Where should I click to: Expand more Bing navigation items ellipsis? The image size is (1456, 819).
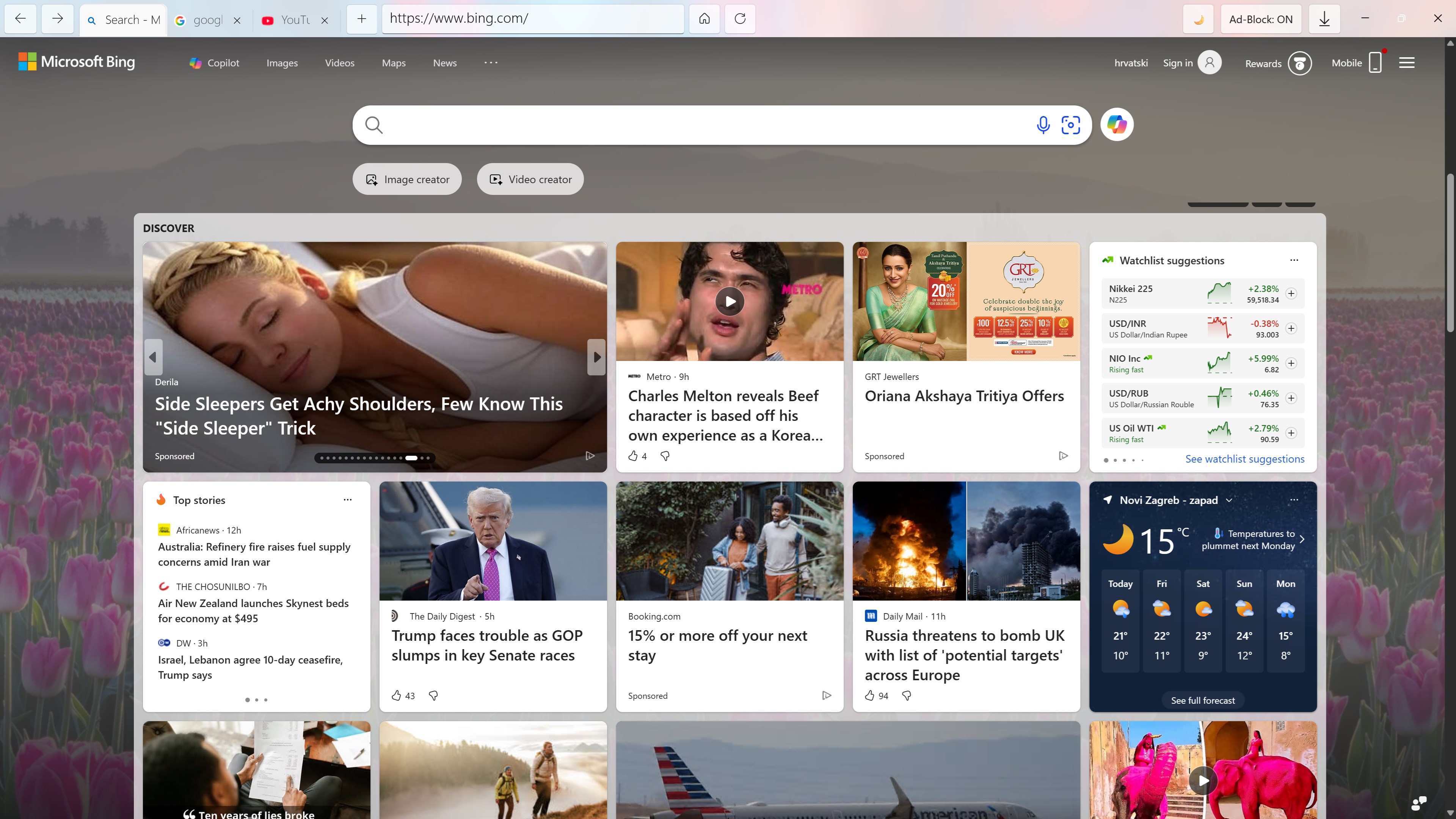tap(491, 62)
